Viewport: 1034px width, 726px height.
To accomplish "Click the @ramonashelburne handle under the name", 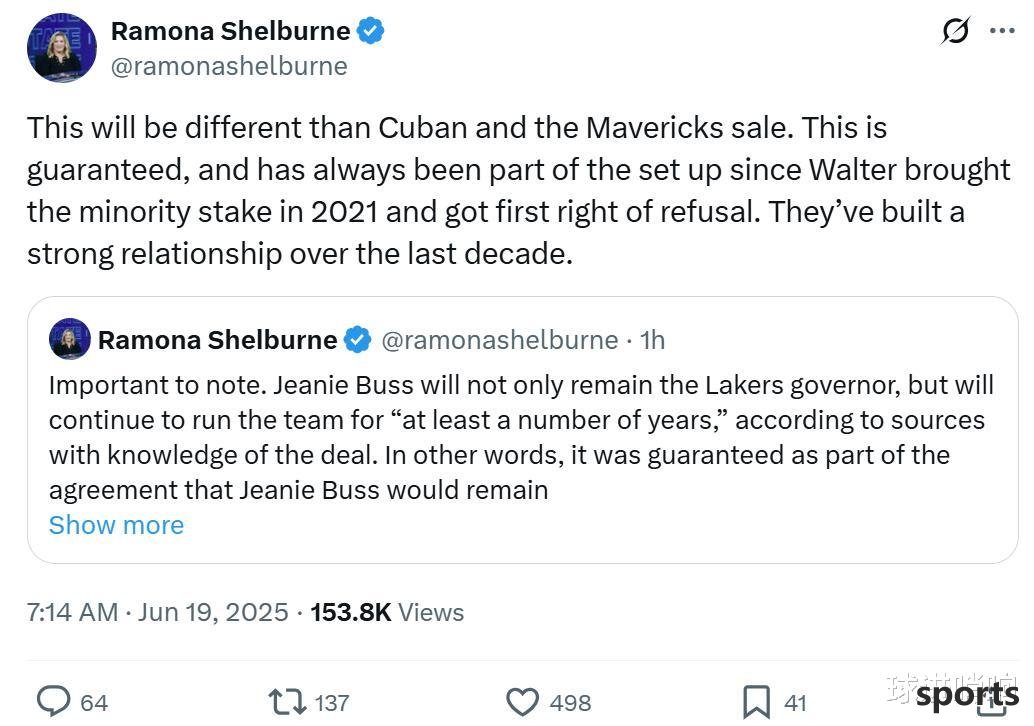I will click(229, 66).
